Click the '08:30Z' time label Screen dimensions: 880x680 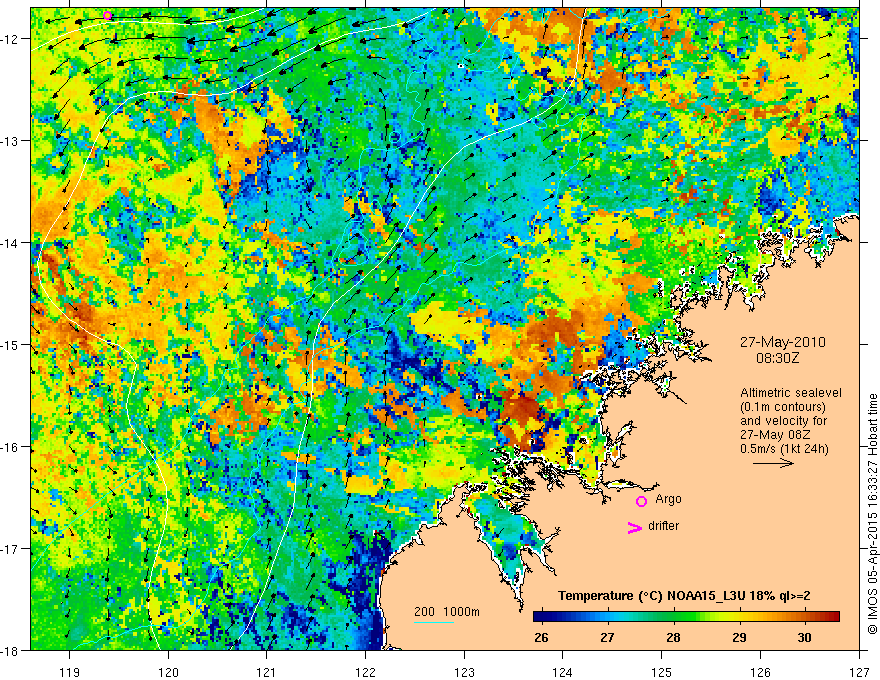(777, 358)
